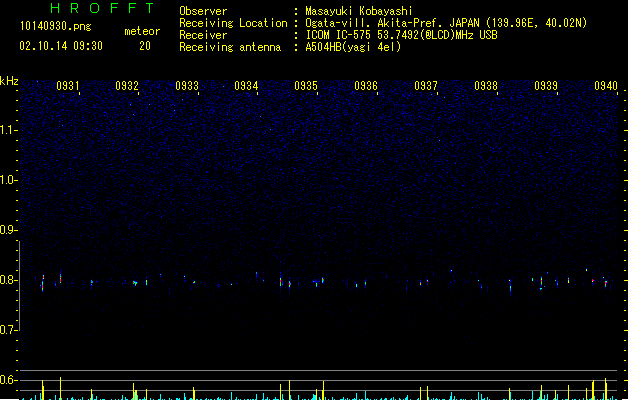This screenshot has width=629, height=400.
Task: Click the Receiver label
Action: point(203,35)
